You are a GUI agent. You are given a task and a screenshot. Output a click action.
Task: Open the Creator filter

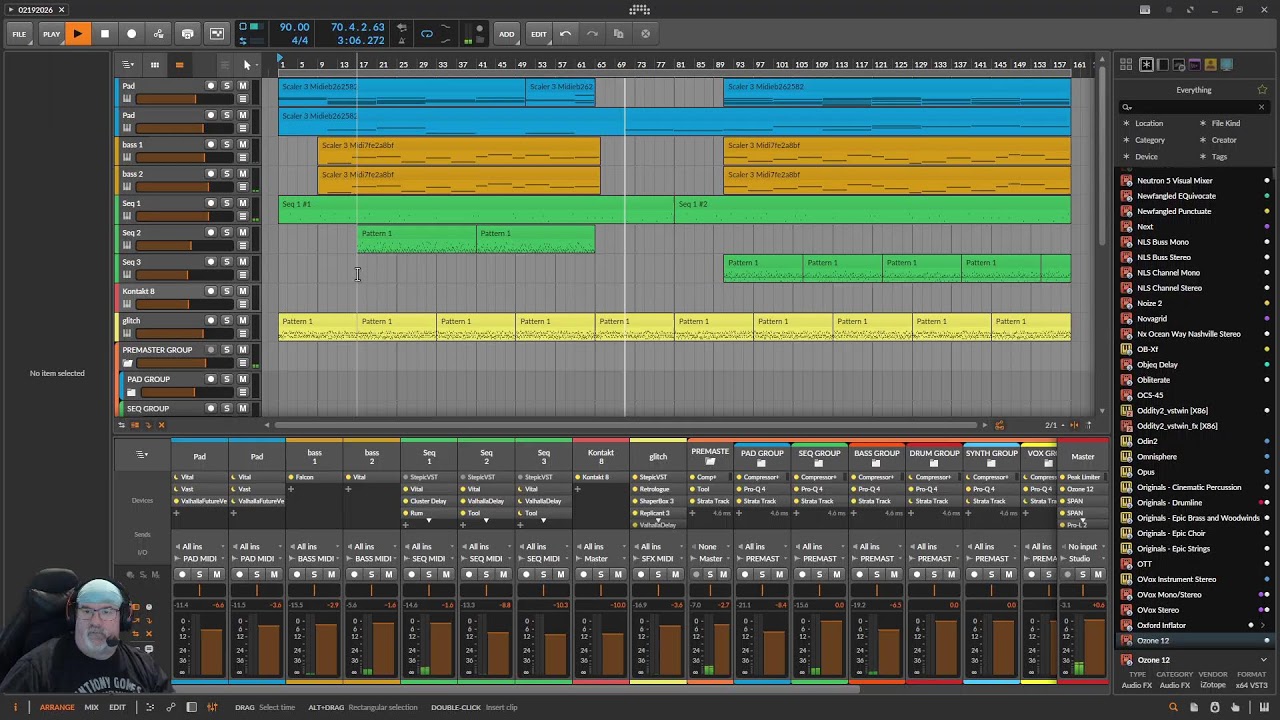[1224, 140]
